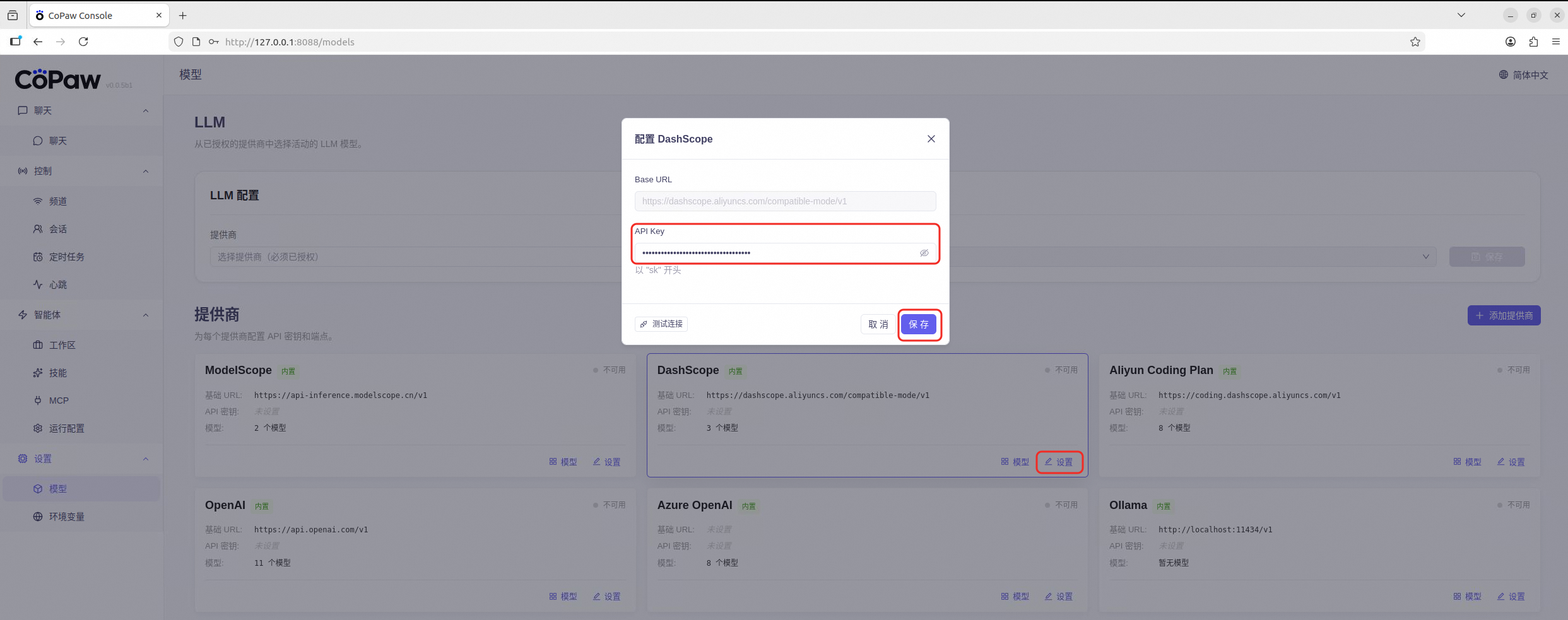This screenshot has width=1568, height=620.
Task: Open browser extensions menu
Action: click(x=1533, y=42)
